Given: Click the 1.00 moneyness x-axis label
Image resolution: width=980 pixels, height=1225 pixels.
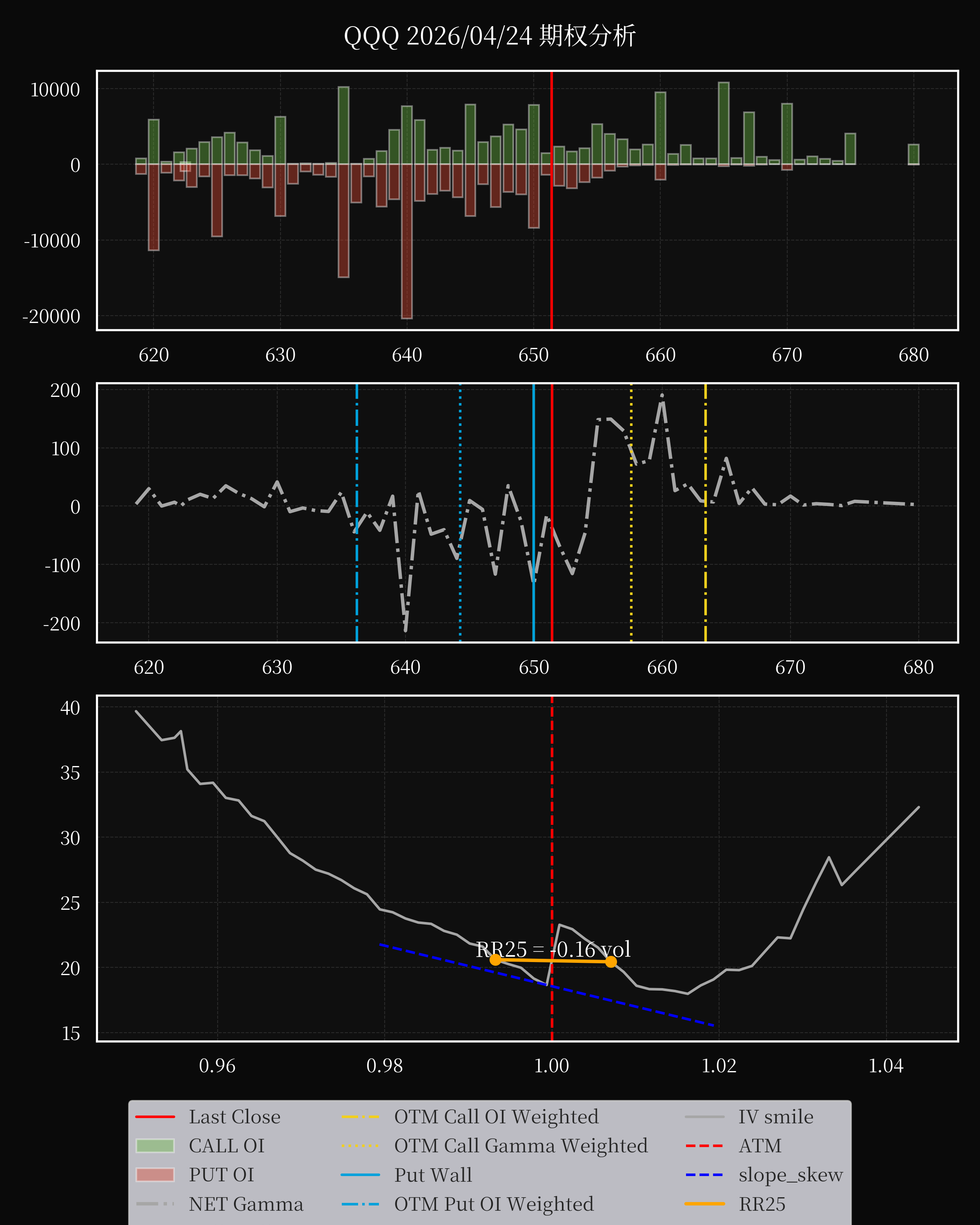Looking at the screenshot, I should [x=552, y=1066].
